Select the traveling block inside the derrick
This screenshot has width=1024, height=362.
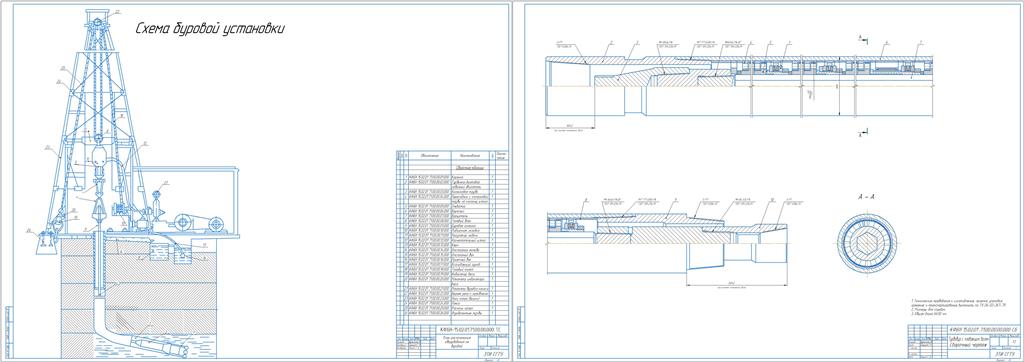[98, 157]
